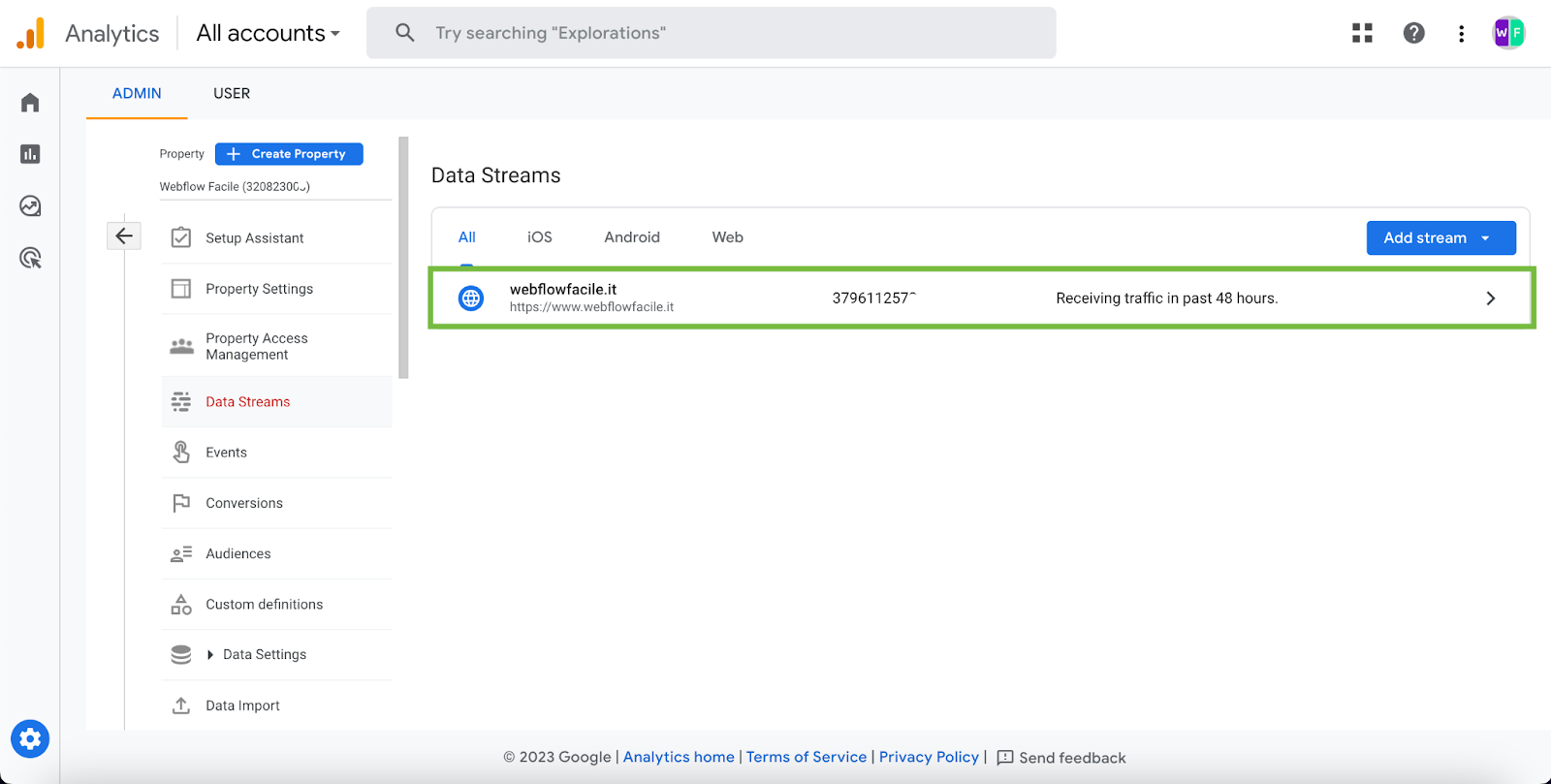
Task: Open Property Settings menu item
Action: [x=276, y=289]
